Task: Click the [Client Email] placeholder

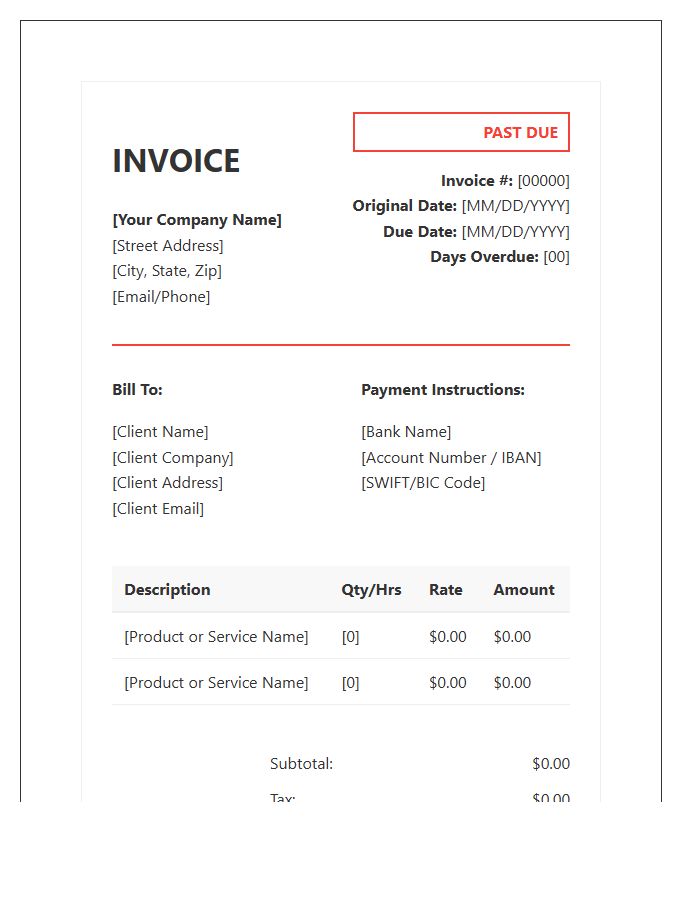Action: coord(158,509)
